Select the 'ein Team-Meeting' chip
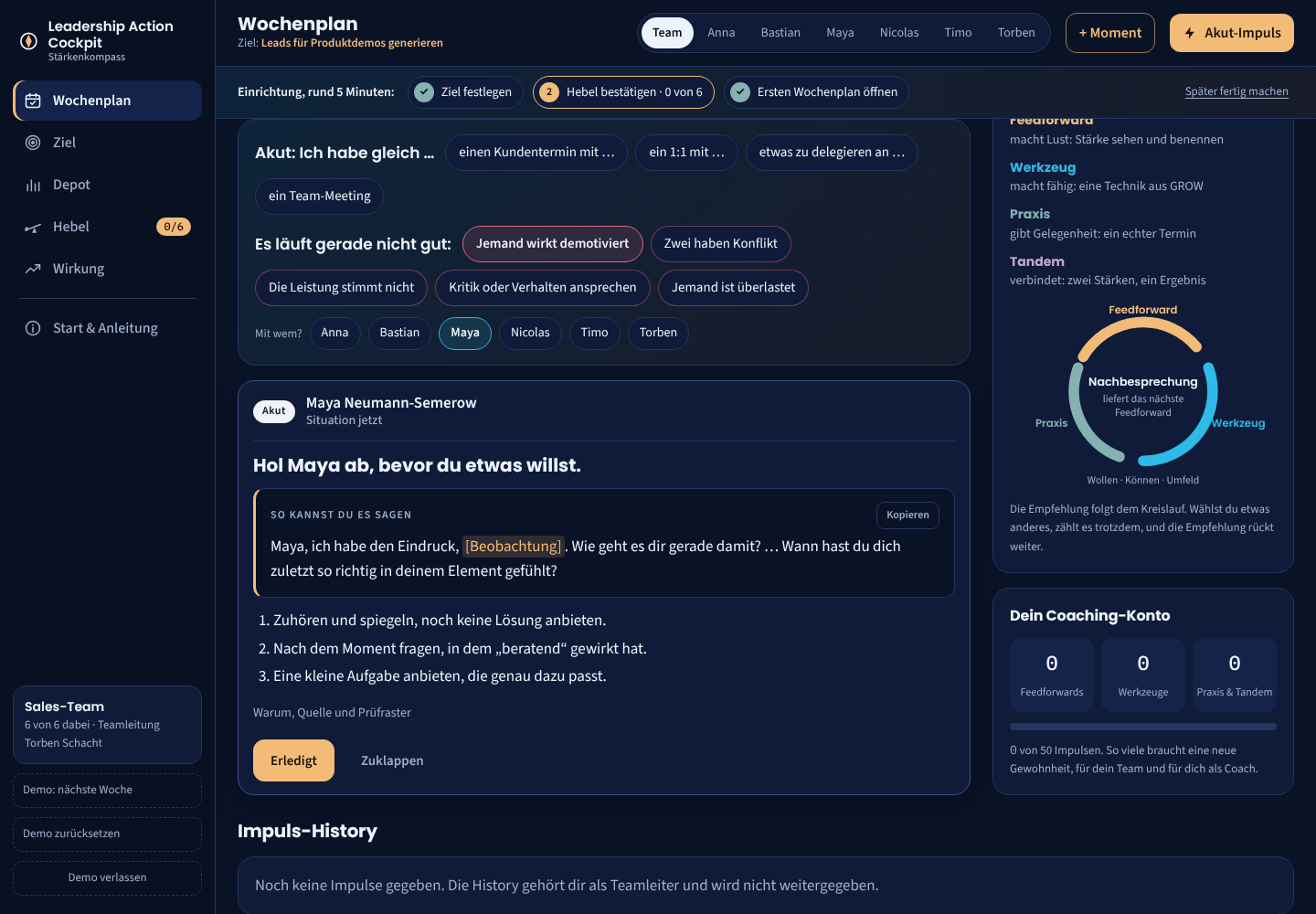The width and height of the screenshot is (1316, 914). [319, 197]
